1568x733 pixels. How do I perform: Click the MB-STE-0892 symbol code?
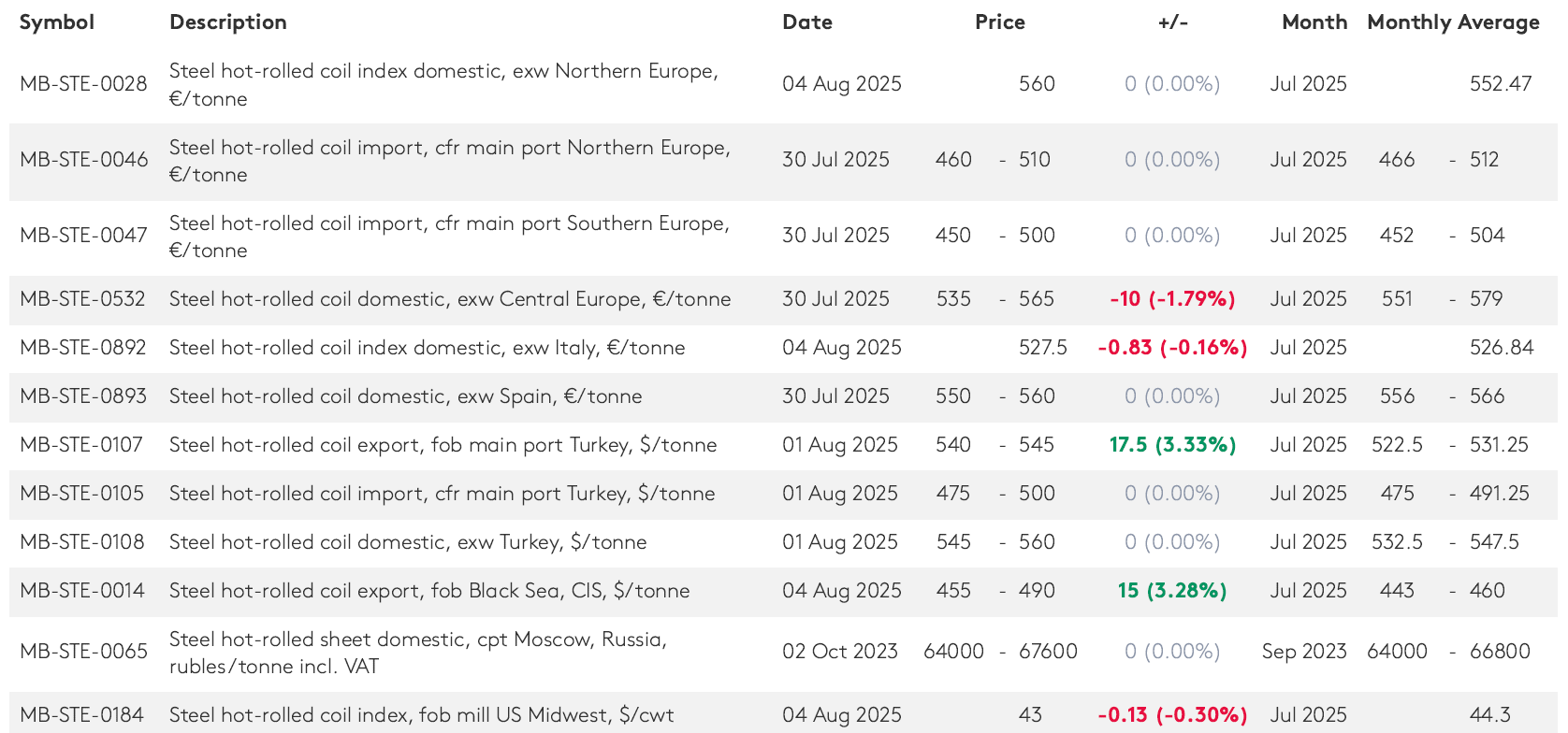pos(83,348)
